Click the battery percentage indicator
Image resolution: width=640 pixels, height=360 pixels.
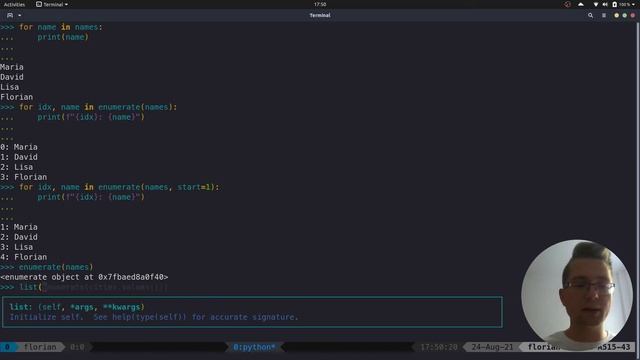point(621,4)
